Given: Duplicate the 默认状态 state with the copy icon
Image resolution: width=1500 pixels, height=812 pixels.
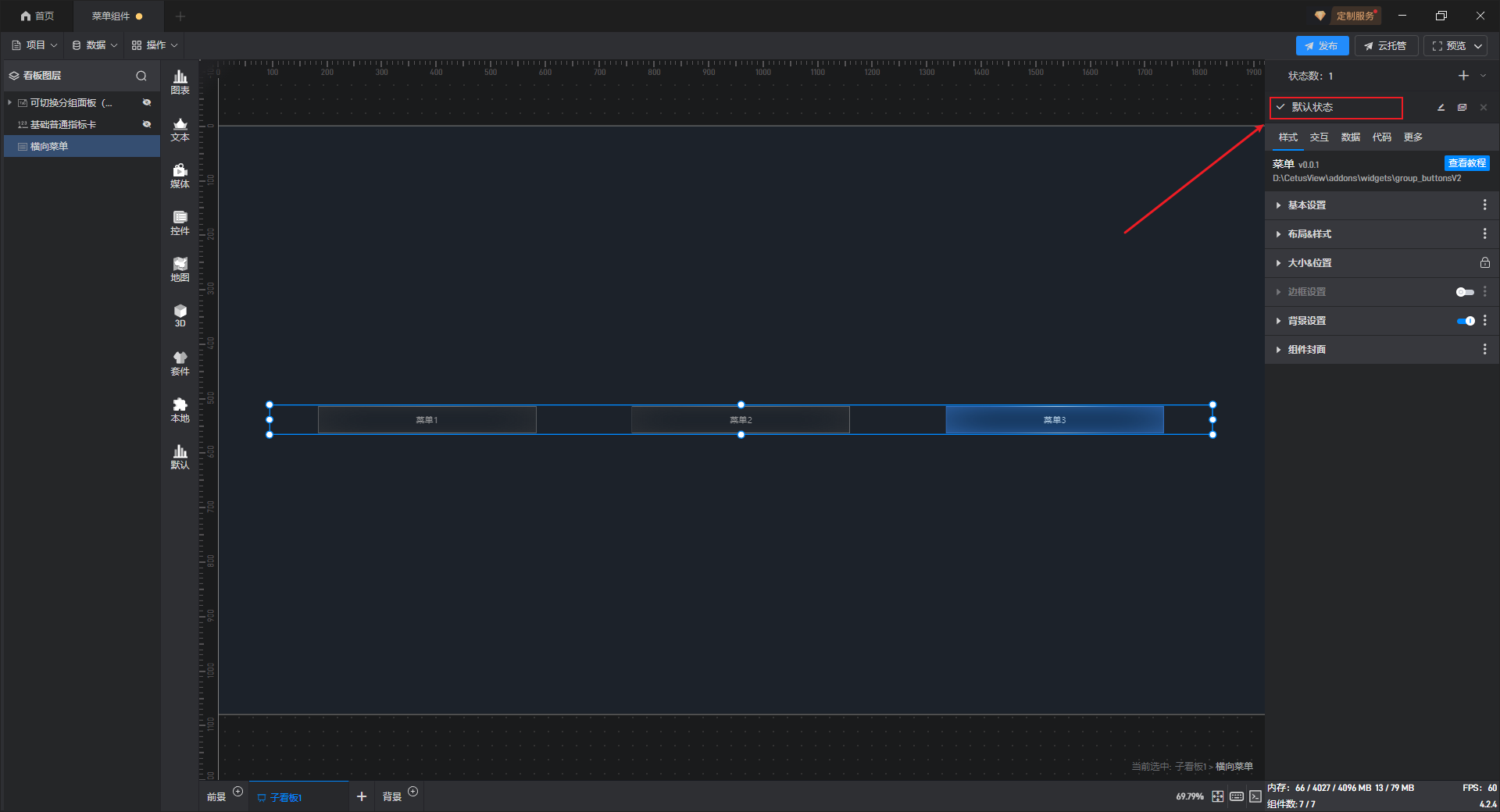Looking at the screenshot, I should coord(1462,108).
